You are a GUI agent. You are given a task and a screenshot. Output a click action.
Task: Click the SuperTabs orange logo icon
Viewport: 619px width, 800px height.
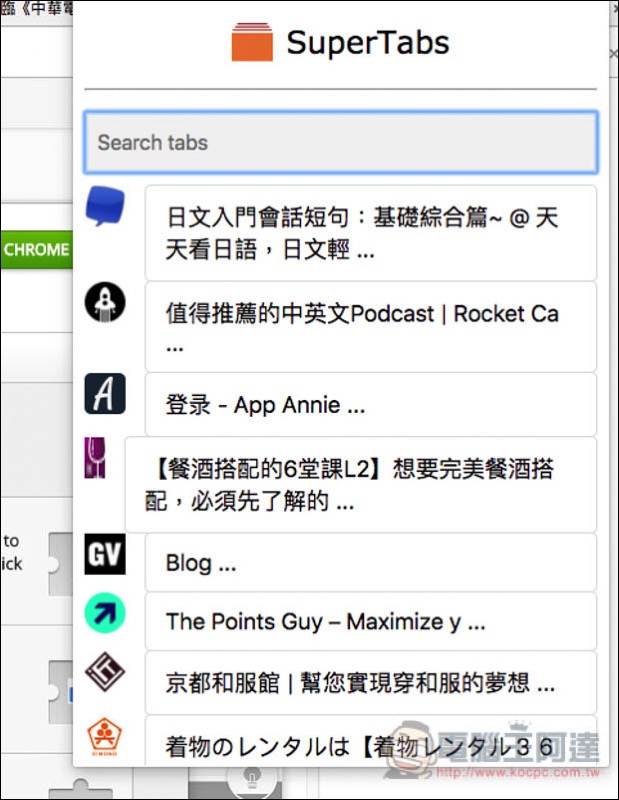point(252,42)
